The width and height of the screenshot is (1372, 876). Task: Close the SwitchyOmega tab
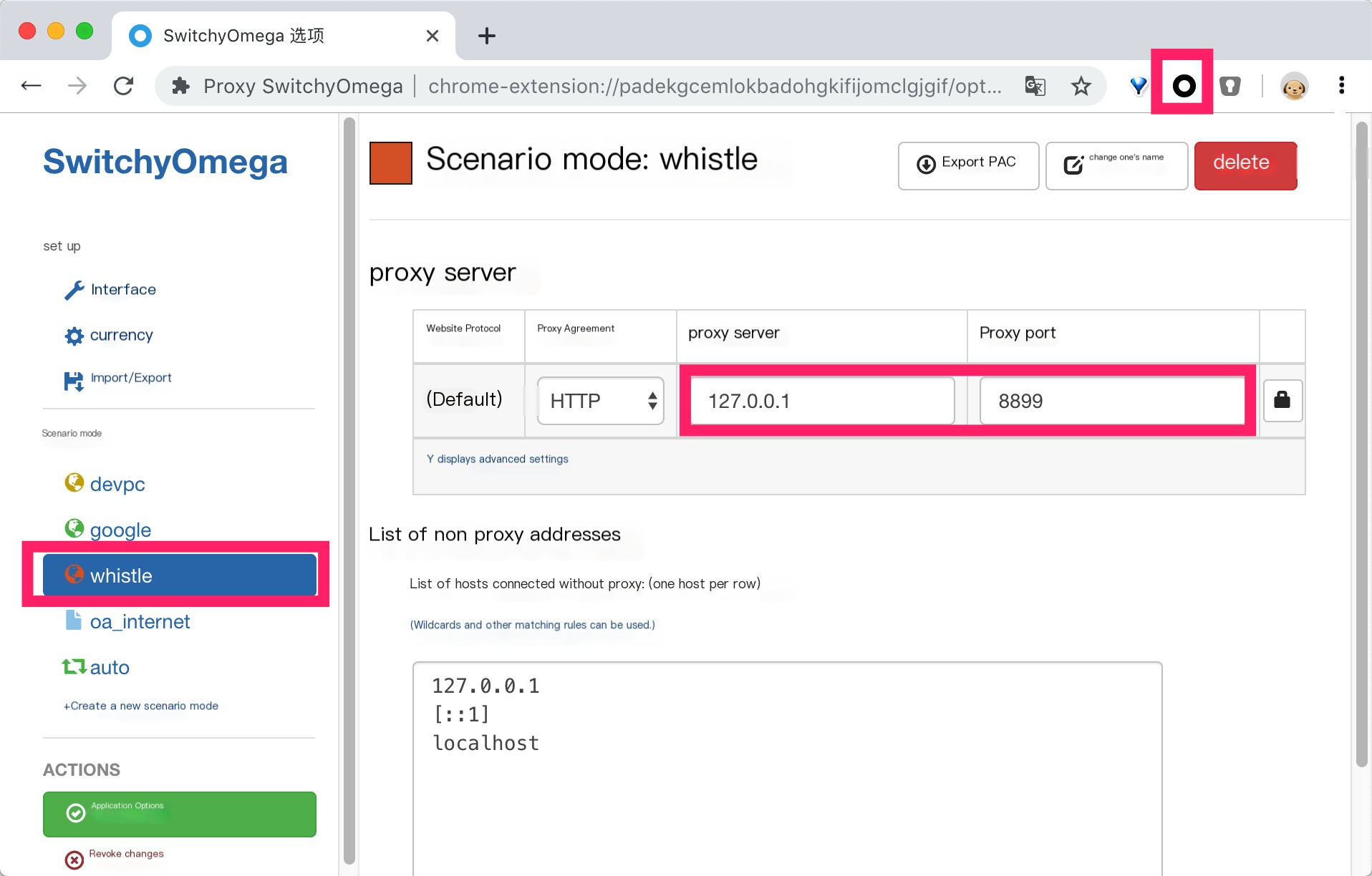click(432, 36)
